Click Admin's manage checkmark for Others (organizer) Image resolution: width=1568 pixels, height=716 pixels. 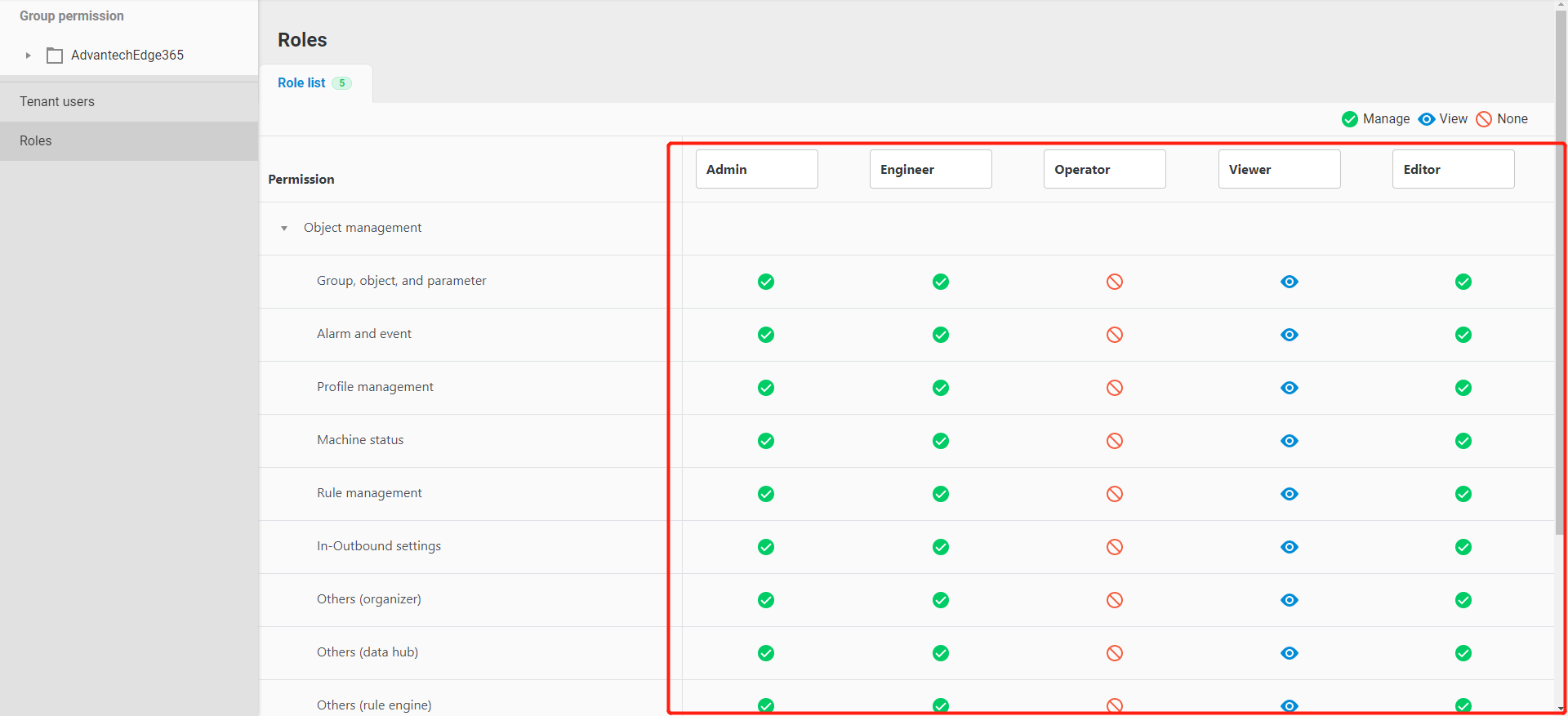(x=765, y=600)
